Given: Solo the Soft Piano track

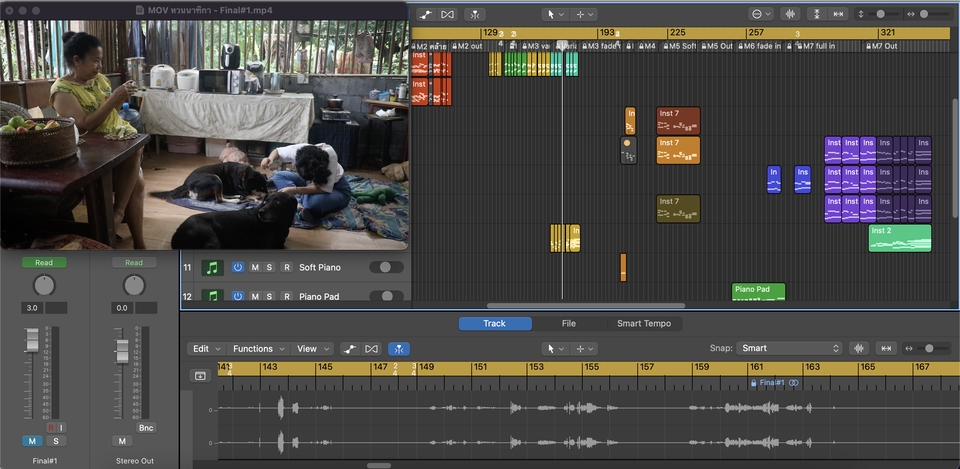Looking at the screenshot, I should [x=270, y=267].
